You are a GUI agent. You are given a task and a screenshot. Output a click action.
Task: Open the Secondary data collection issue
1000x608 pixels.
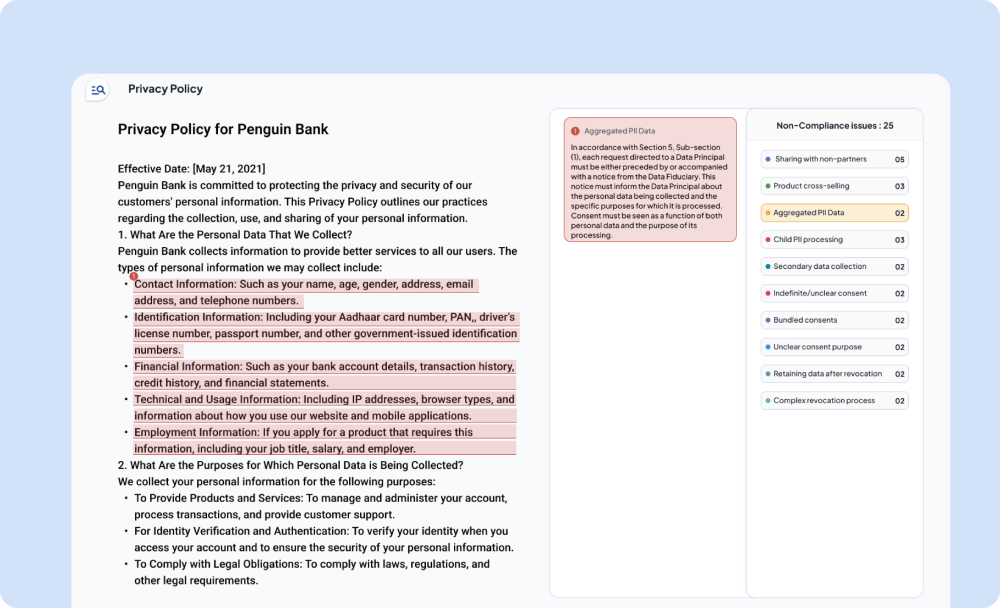[834, 267]
